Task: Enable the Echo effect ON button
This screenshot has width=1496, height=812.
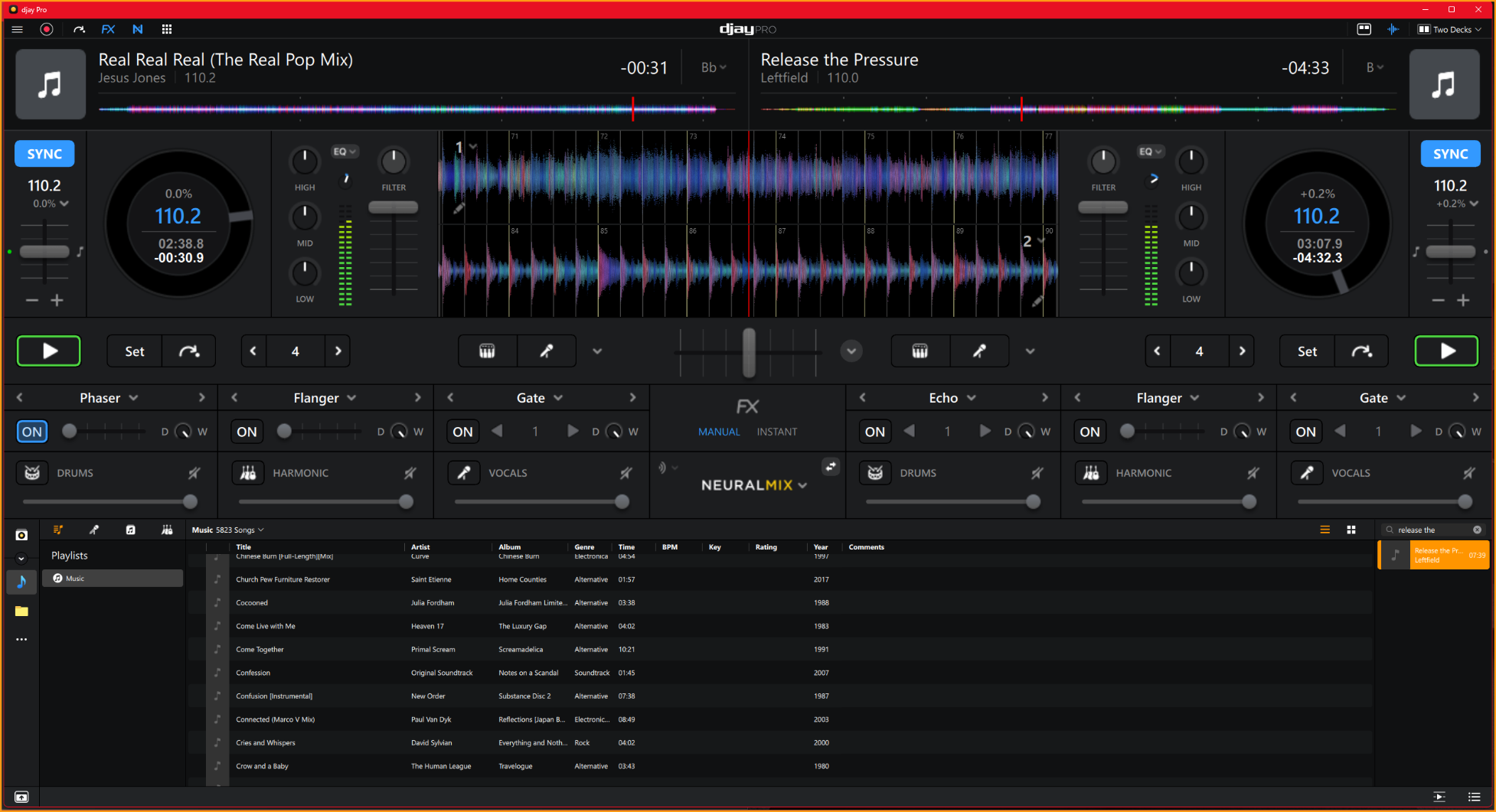Action: coord(875,432)
